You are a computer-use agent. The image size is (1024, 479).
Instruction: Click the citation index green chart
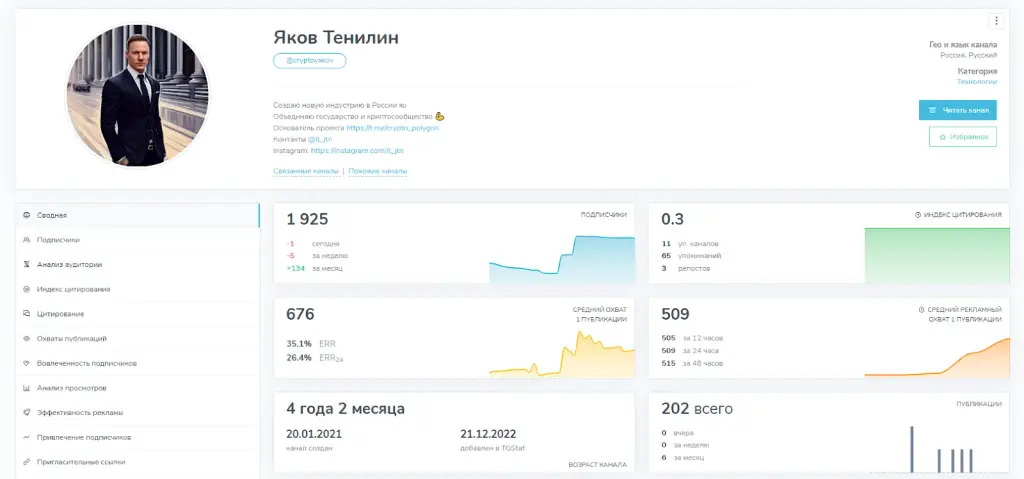[x=936, y=256]
